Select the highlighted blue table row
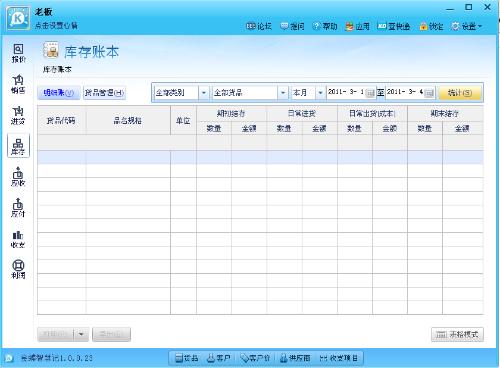This screenshot has height=368, width=500. coord(260,157)
